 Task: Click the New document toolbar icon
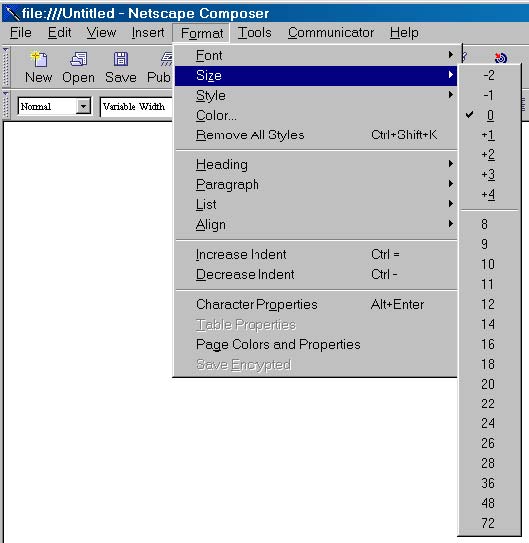(x=39, y=59)
